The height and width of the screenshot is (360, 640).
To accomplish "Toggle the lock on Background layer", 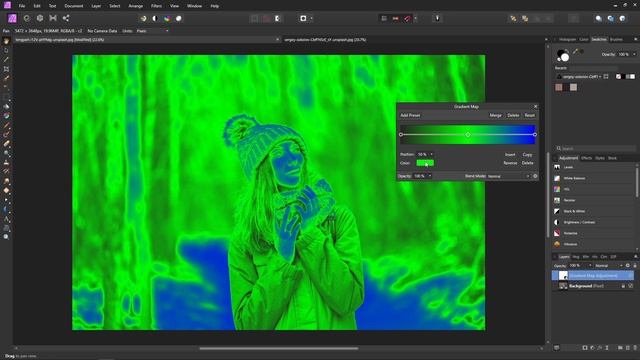I will coord(623,286).
